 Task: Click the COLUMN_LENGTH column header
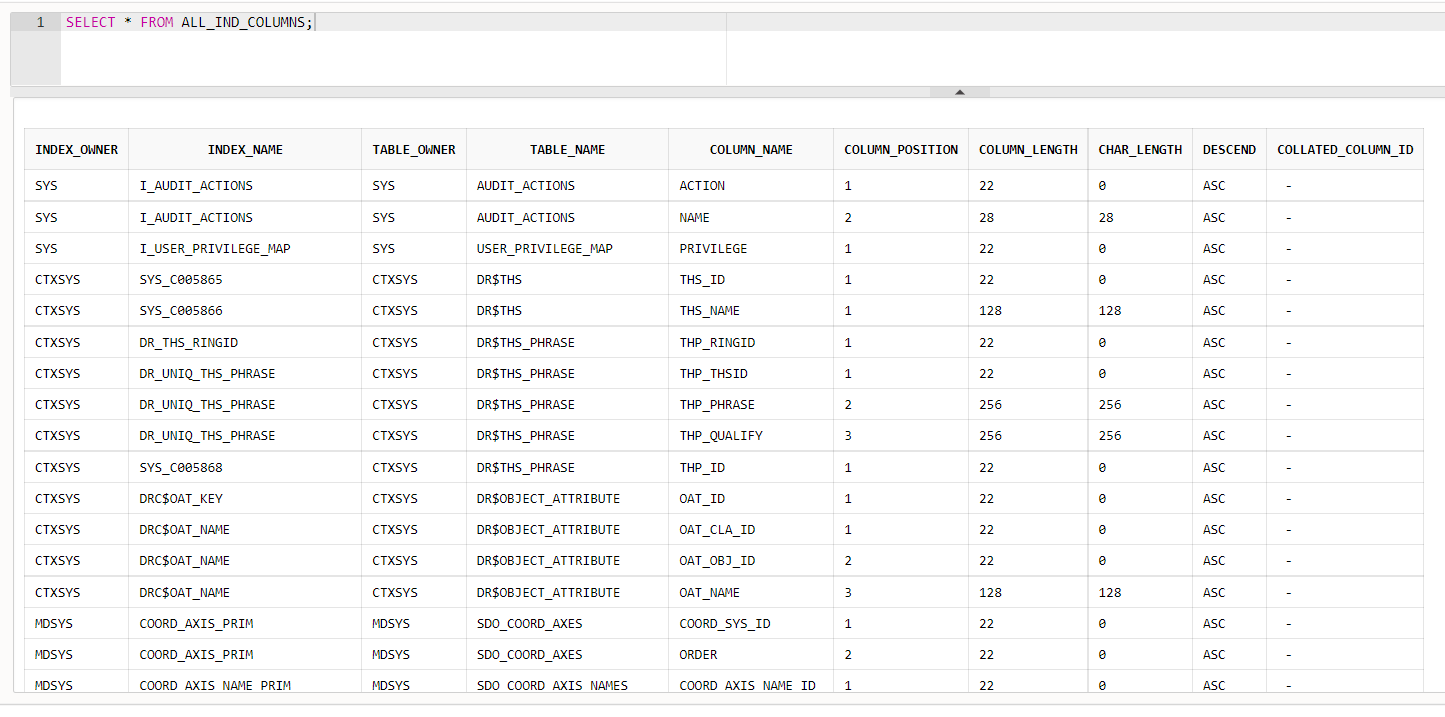pos(1028,150)
